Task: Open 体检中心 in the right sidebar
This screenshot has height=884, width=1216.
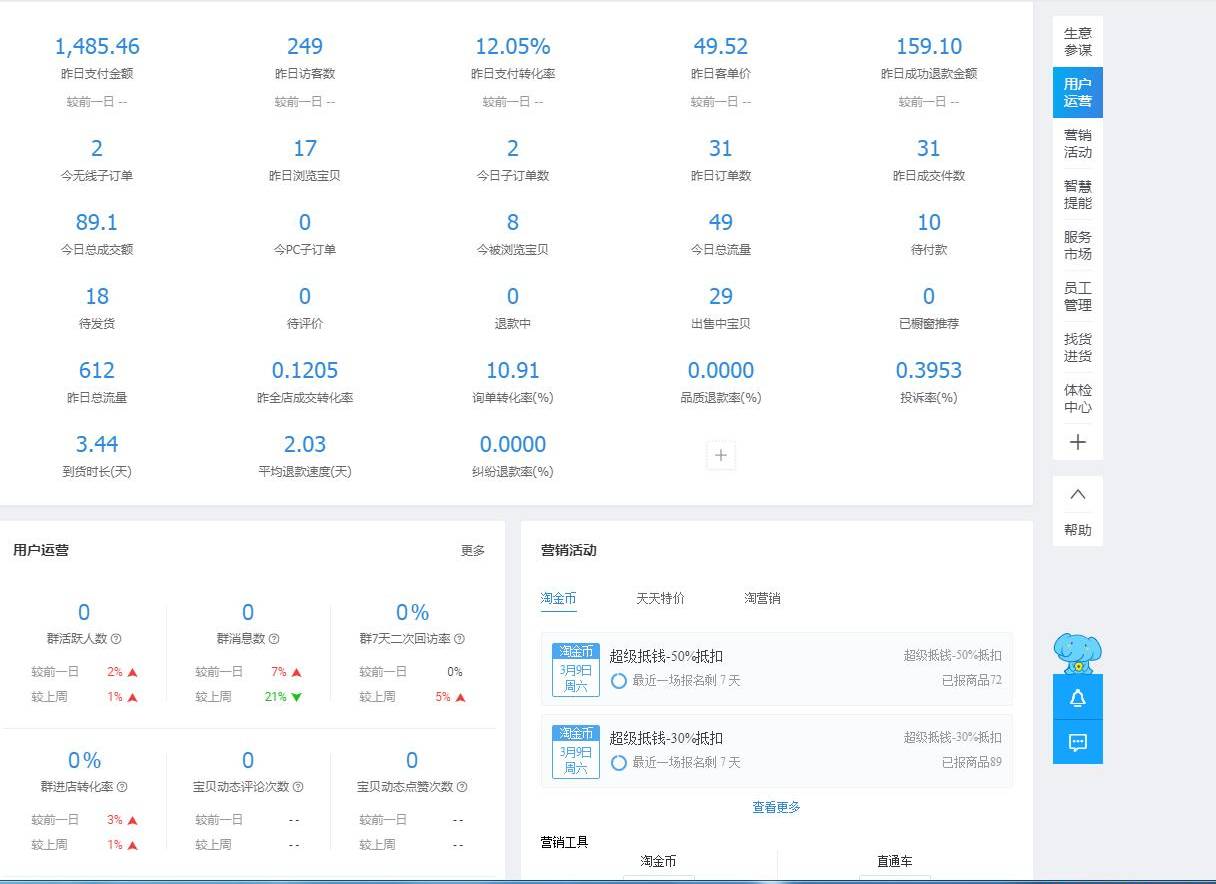Action: coord(1078,398)
